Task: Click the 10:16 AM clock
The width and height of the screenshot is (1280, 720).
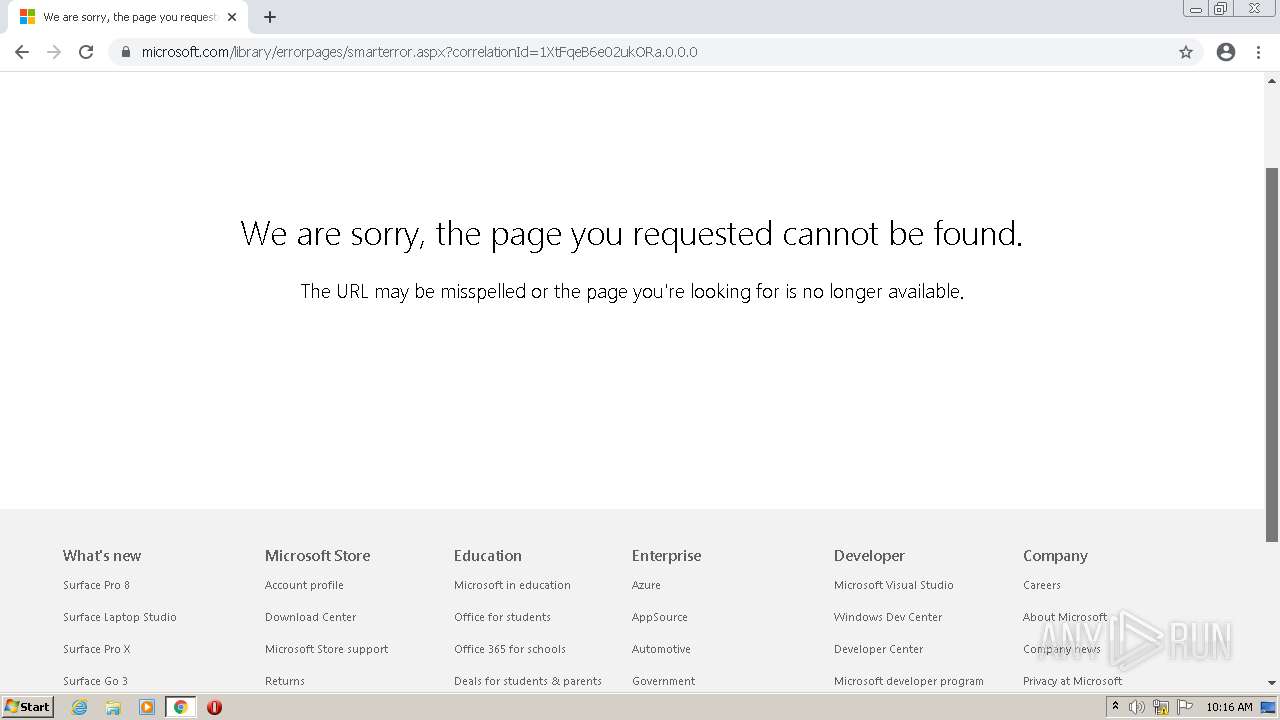Action: point(1229,707)
